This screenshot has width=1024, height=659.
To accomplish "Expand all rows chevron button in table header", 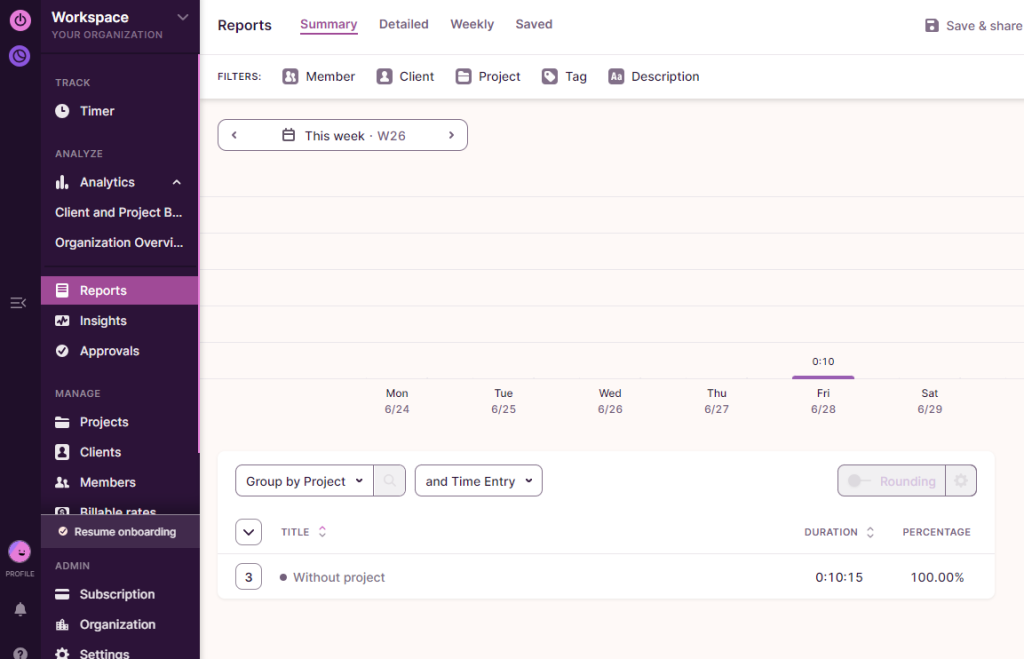I will 248,532.
